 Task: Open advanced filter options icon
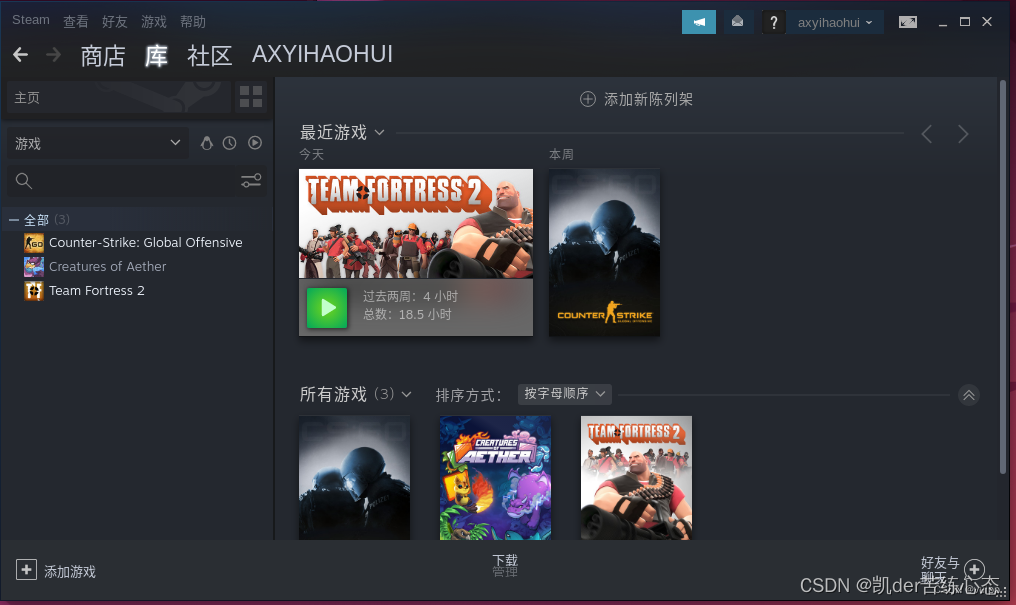pos(251,181)
